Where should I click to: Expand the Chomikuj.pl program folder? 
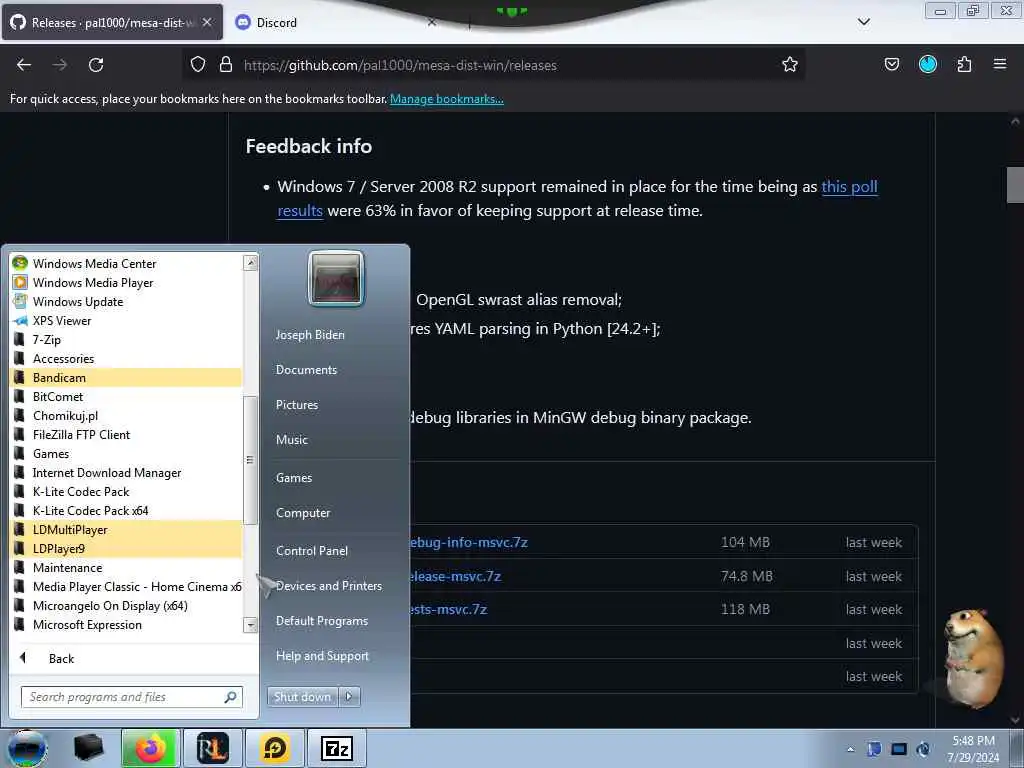[x=126, y=415]
